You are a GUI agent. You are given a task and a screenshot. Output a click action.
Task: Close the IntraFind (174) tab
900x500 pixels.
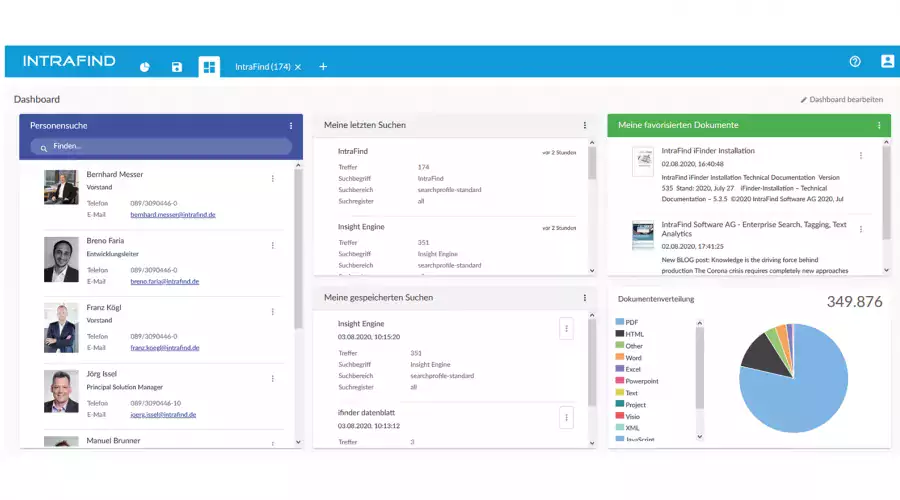coord(298,67)
